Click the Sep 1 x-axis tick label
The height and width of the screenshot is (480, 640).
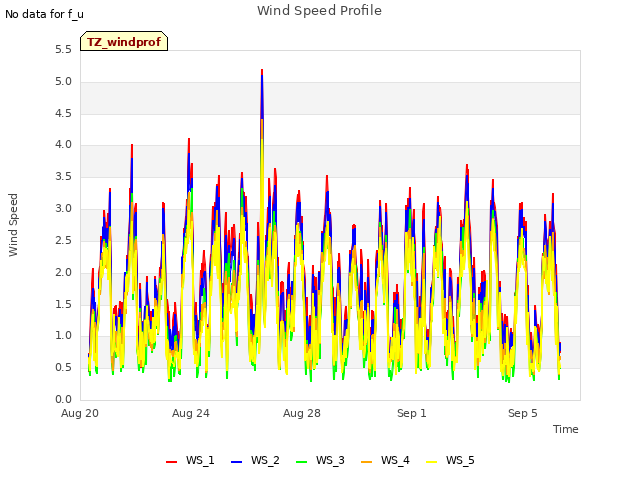click(x=412, y=413)
